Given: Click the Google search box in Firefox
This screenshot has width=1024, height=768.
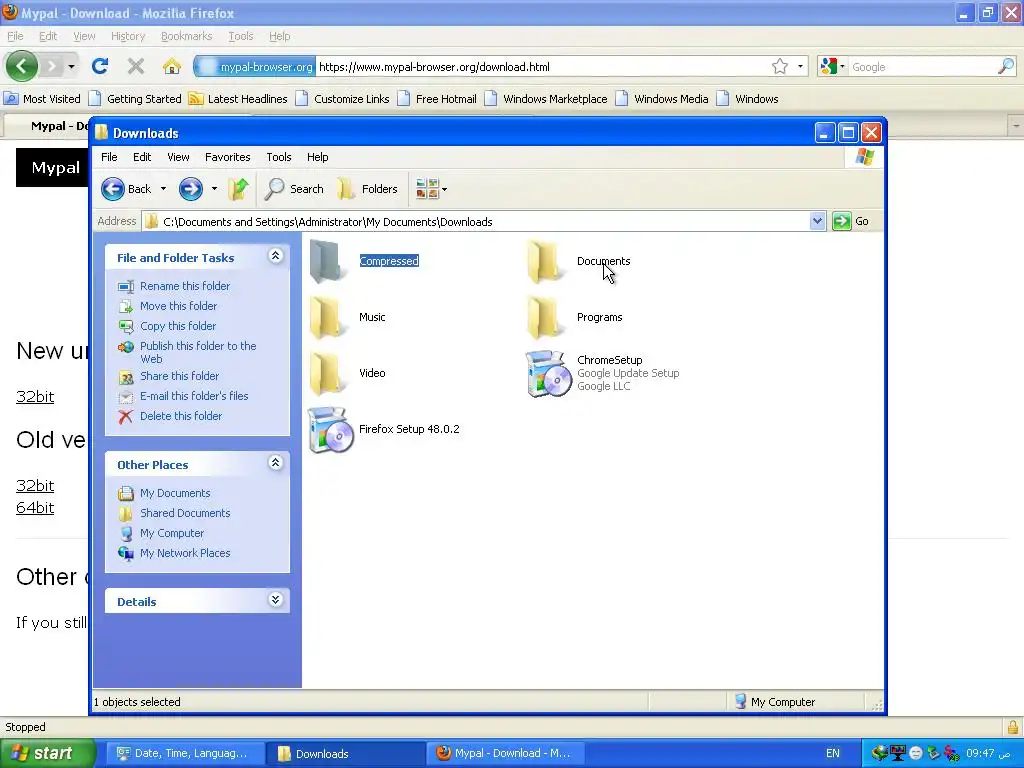Looking at the screenshot, I should click(921, 67).
